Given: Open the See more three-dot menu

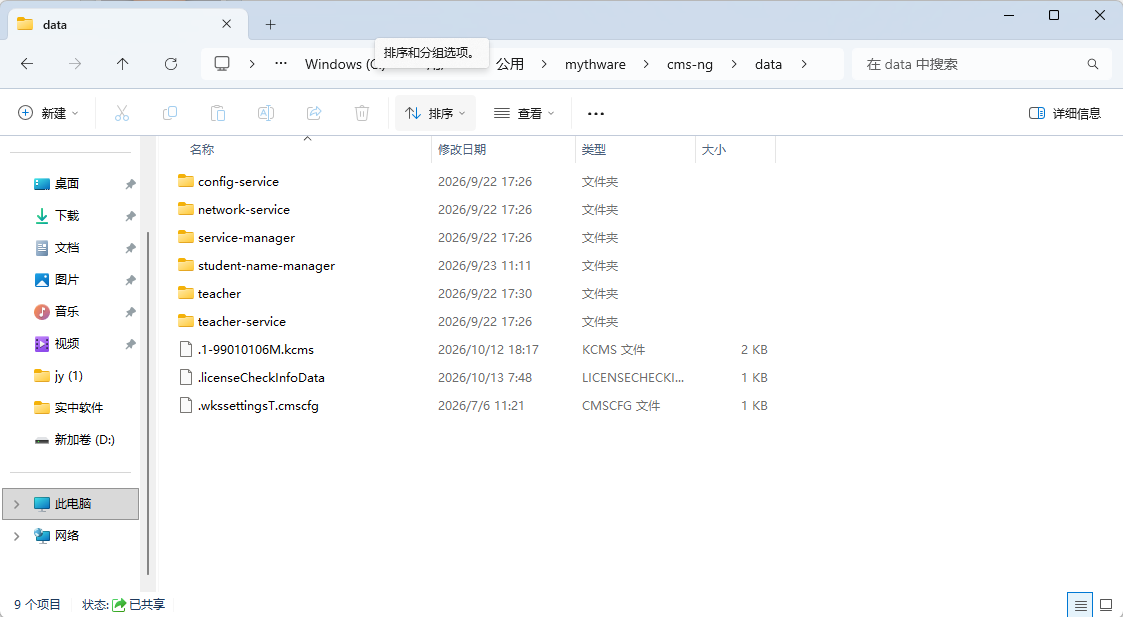Looking at the screenshot, I should (595, 113).
